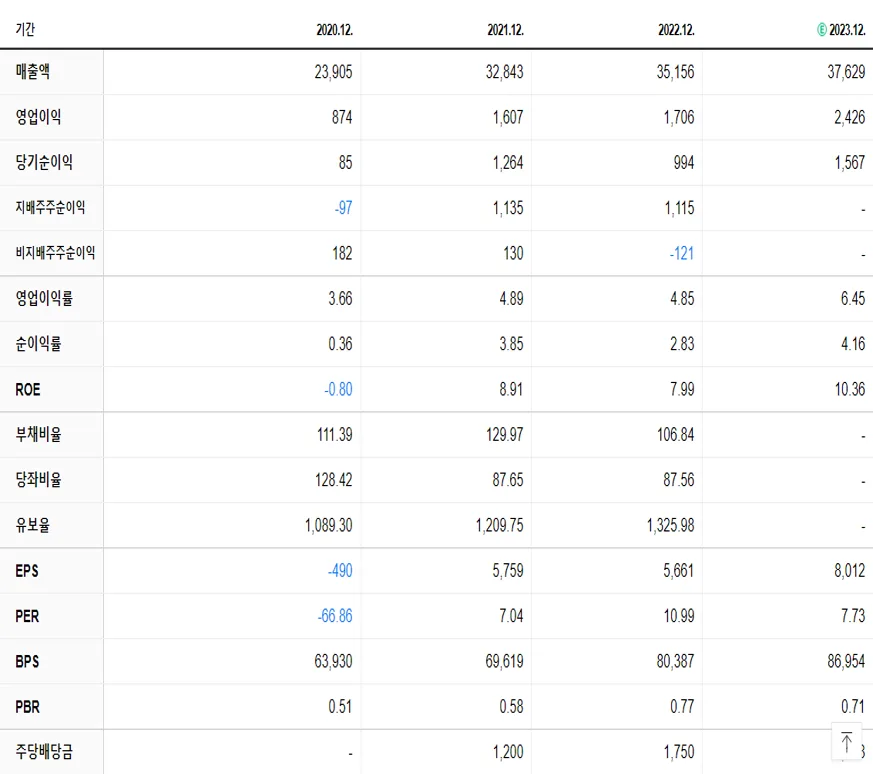Select the 1,089.30 reserve ratio value
This screenshot has width=873, height=774.
click(x=328, y=526)
